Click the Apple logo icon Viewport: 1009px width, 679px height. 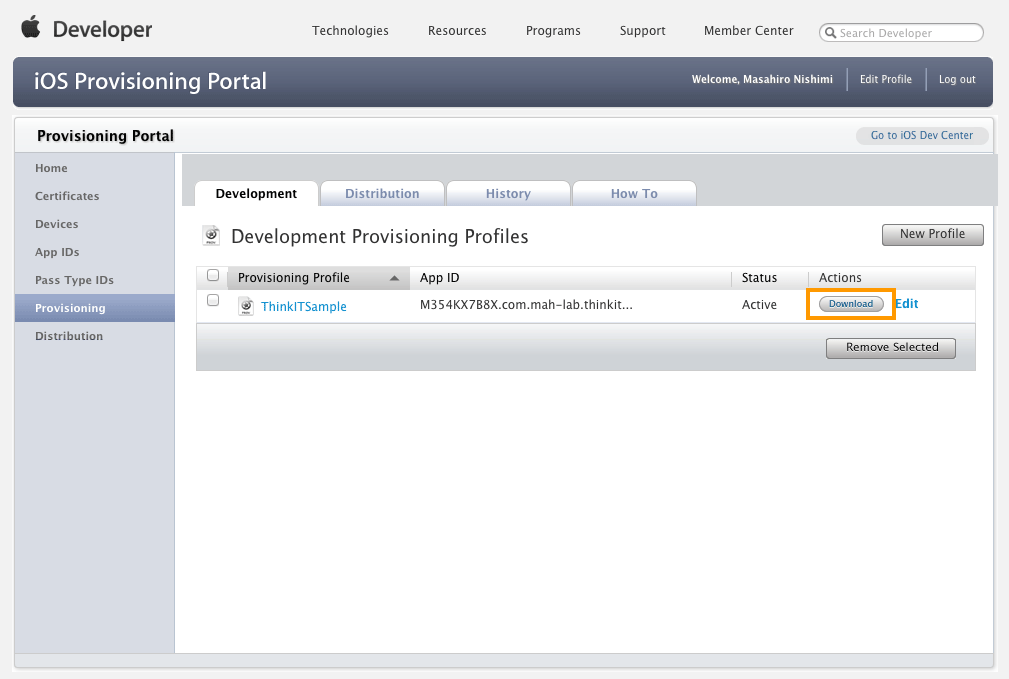pos(31,28)
